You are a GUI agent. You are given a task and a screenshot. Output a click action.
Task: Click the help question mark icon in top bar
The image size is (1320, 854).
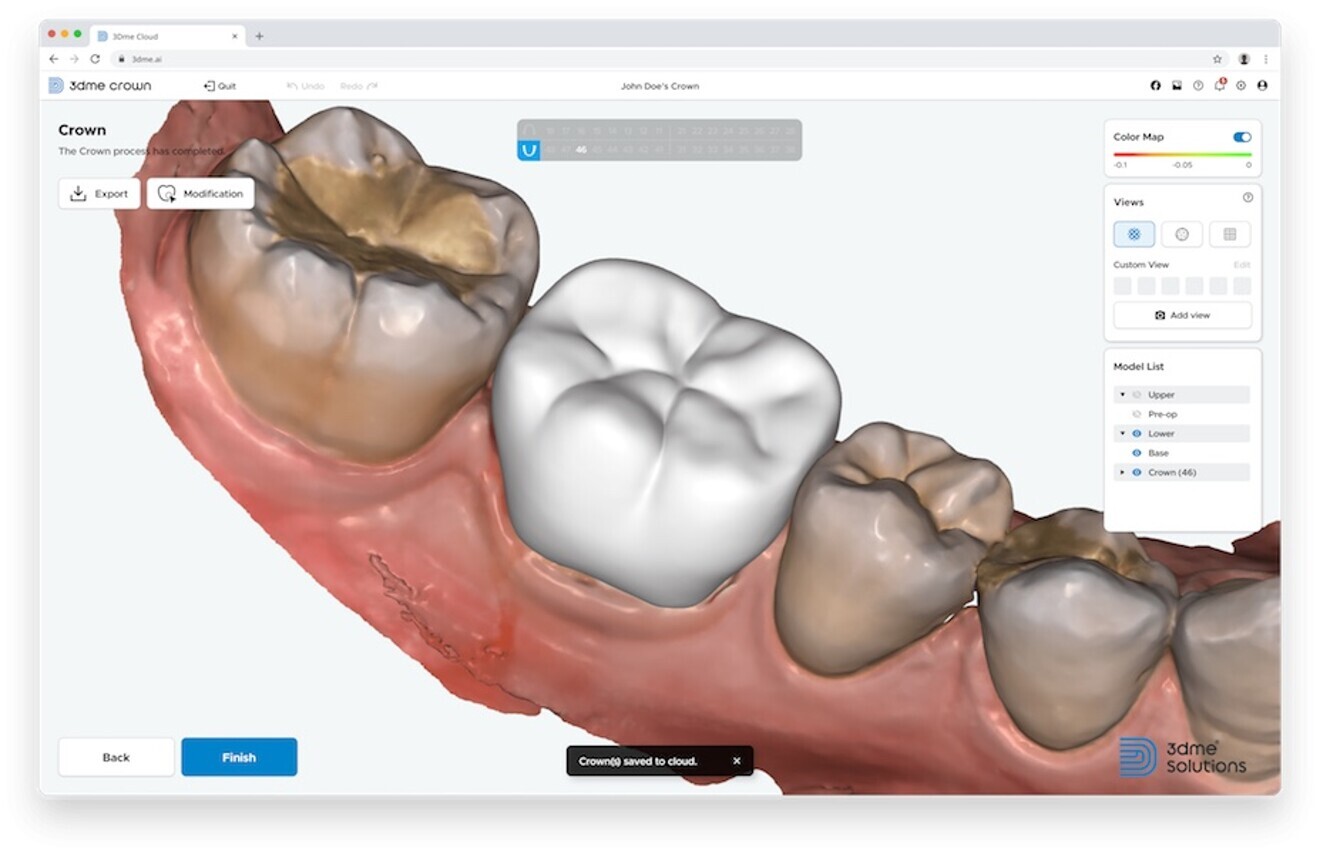[1198, 85]
